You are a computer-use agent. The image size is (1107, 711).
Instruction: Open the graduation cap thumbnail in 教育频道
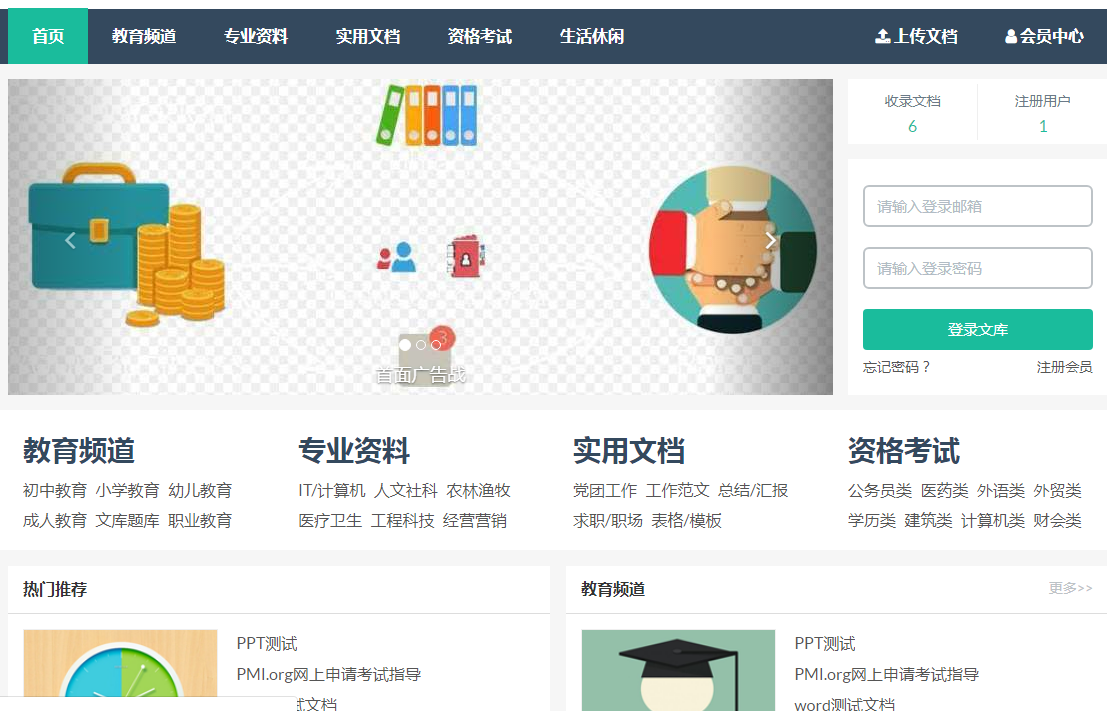678,670
